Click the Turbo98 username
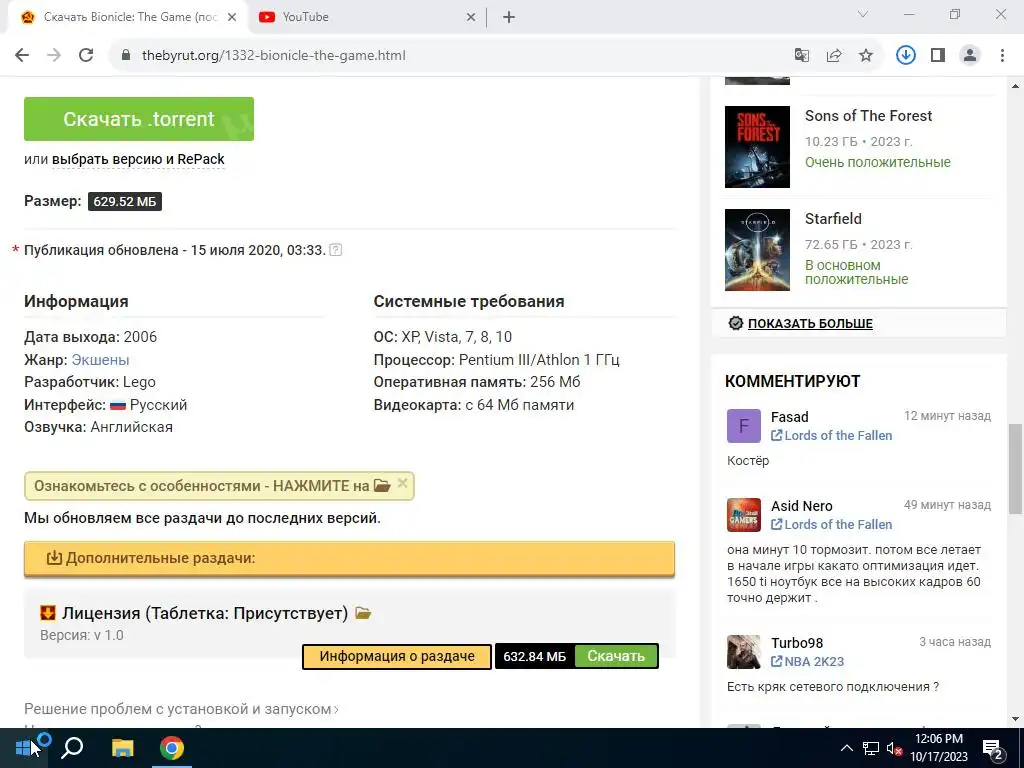Viewport: 1024px width, 768px height. pyautogui.click(x=797, y=643)
